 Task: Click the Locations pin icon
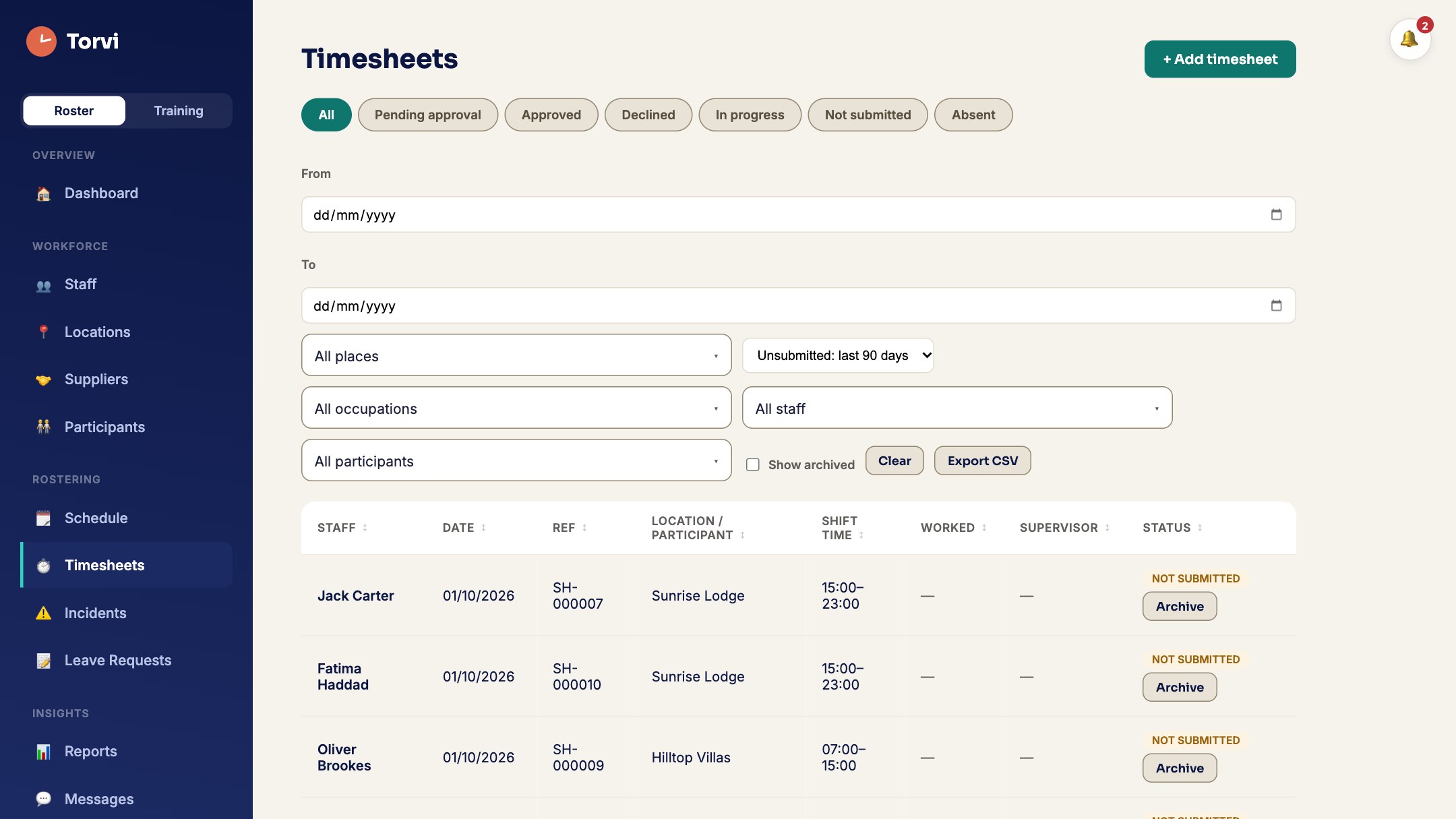tap(43, 332)
